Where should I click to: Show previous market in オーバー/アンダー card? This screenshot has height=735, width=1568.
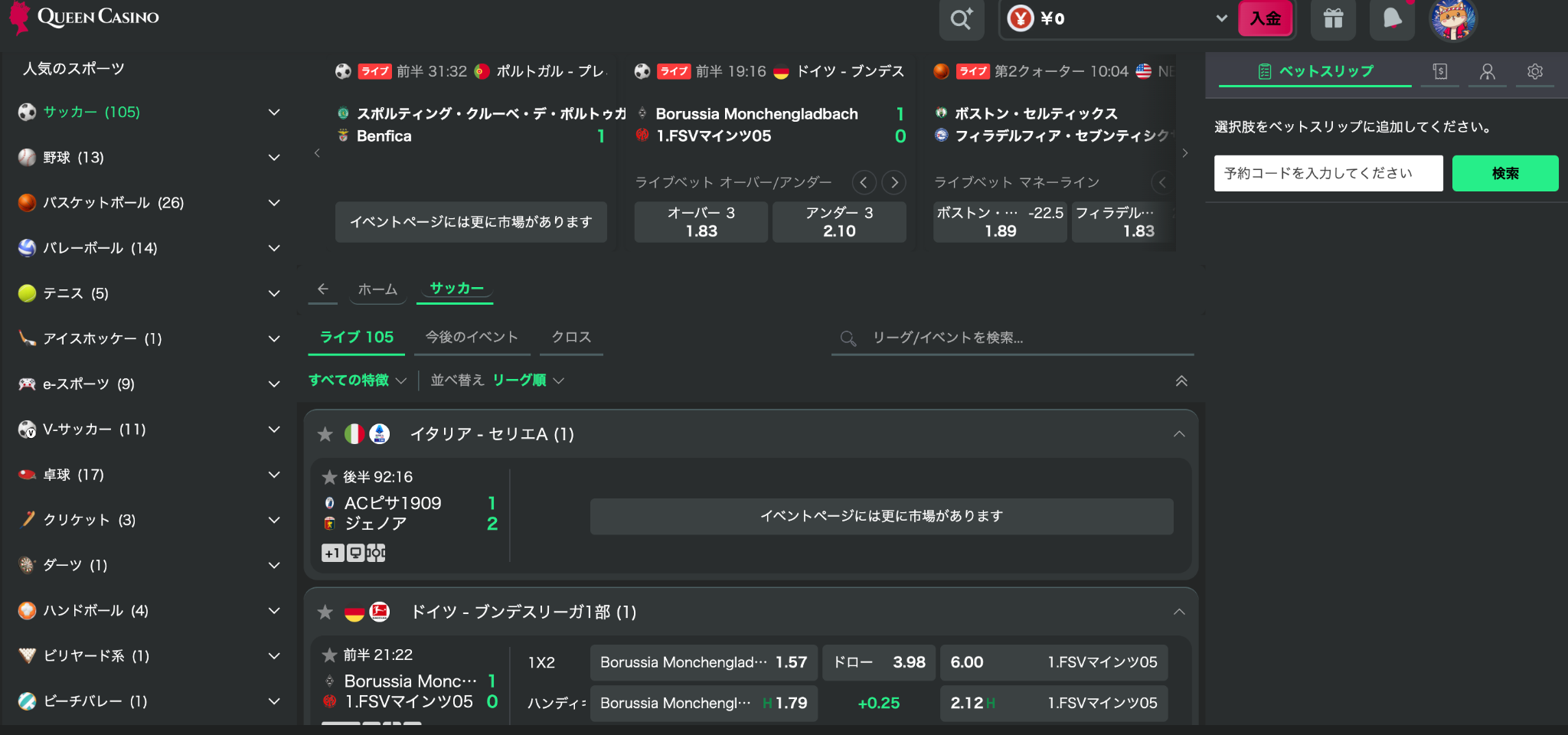(x=864, y=182)
